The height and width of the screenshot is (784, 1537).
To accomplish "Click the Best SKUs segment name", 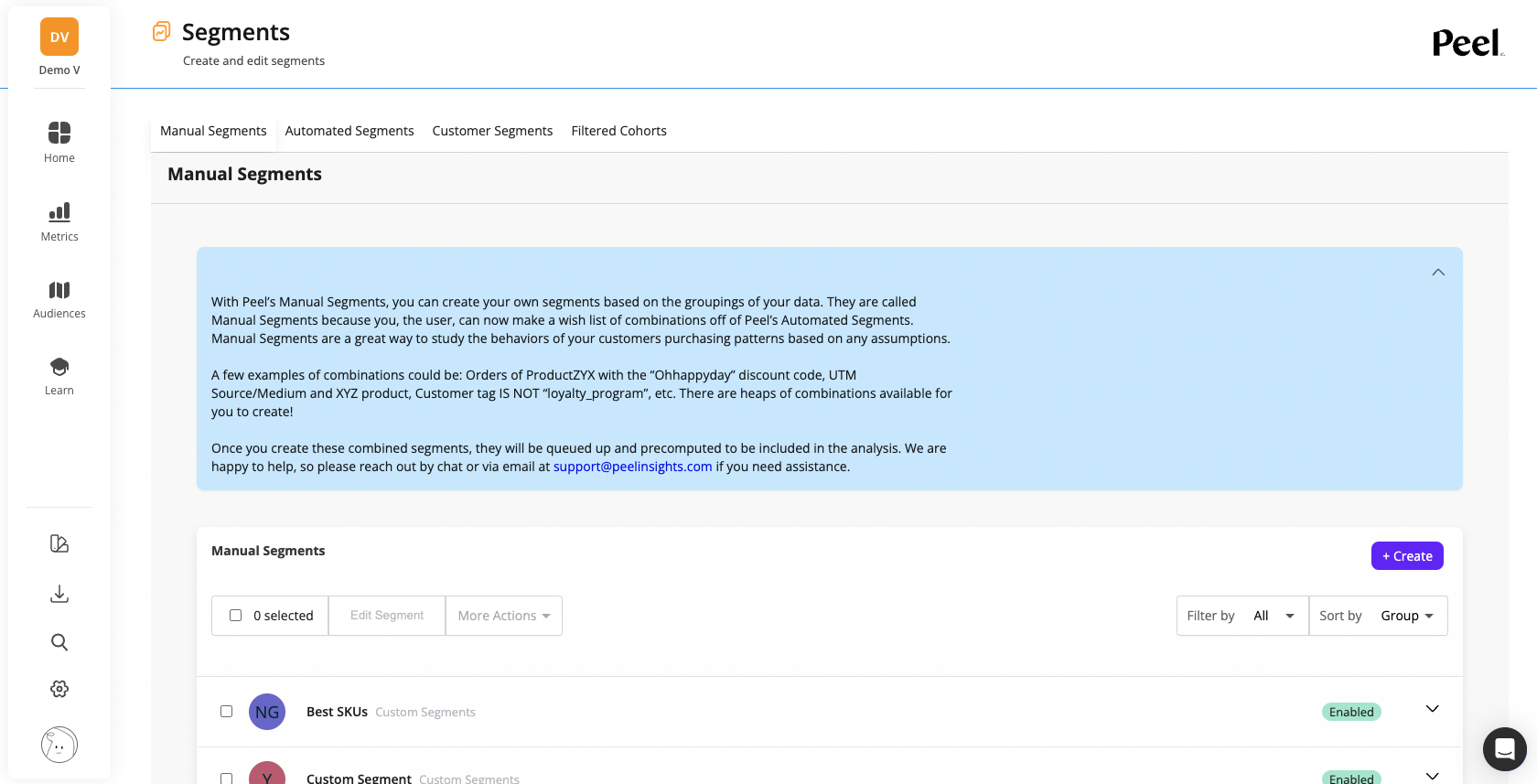I will [x=337, y=712].
